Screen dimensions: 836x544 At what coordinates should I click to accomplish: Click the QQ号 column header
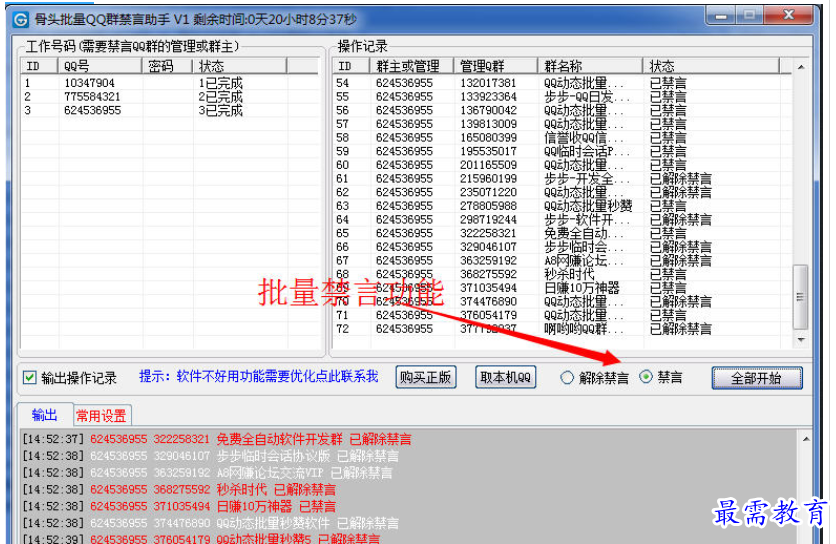point(100,66)
